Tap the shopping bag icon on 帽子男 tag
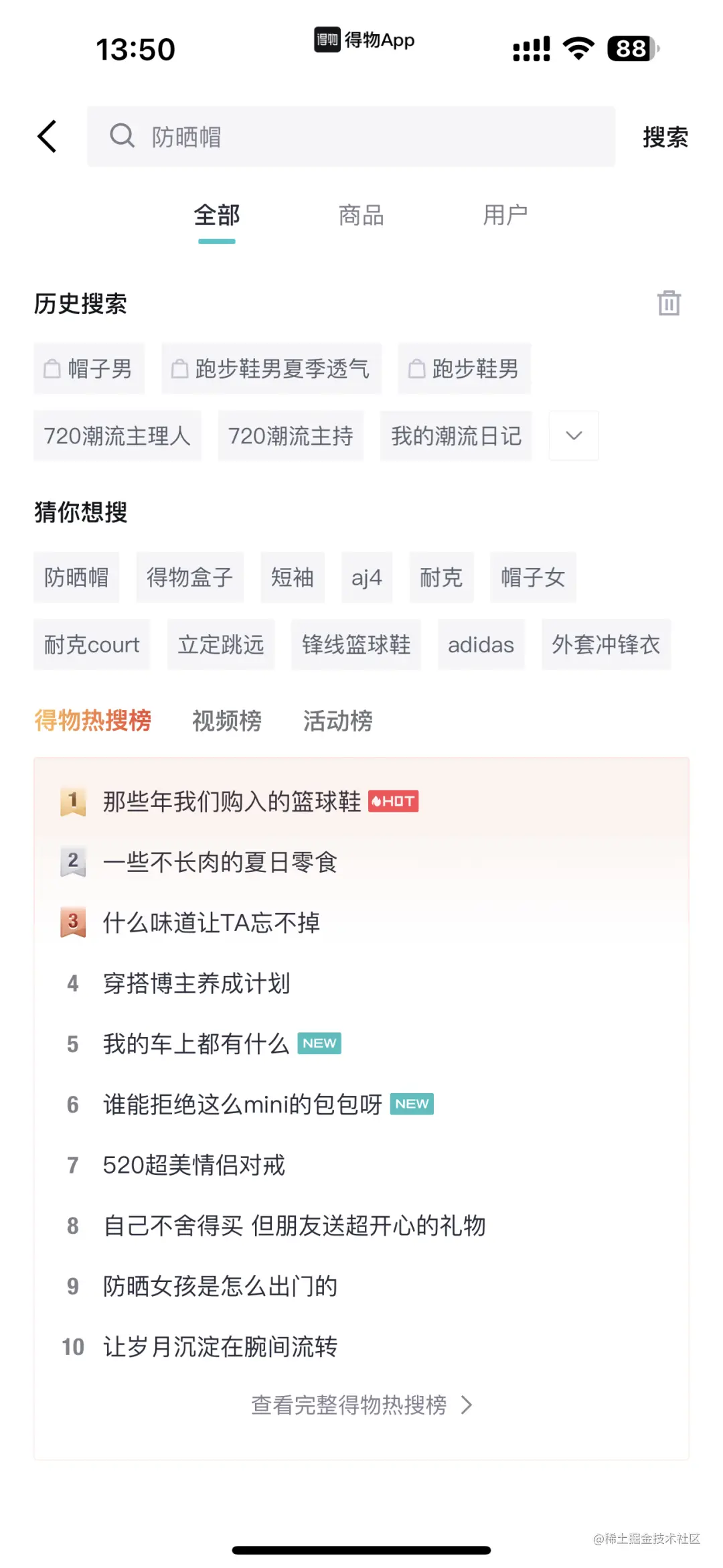Image resolution: width=723 pixels, height=1568 pixels. pyautogui.click(x=52, y=368)
